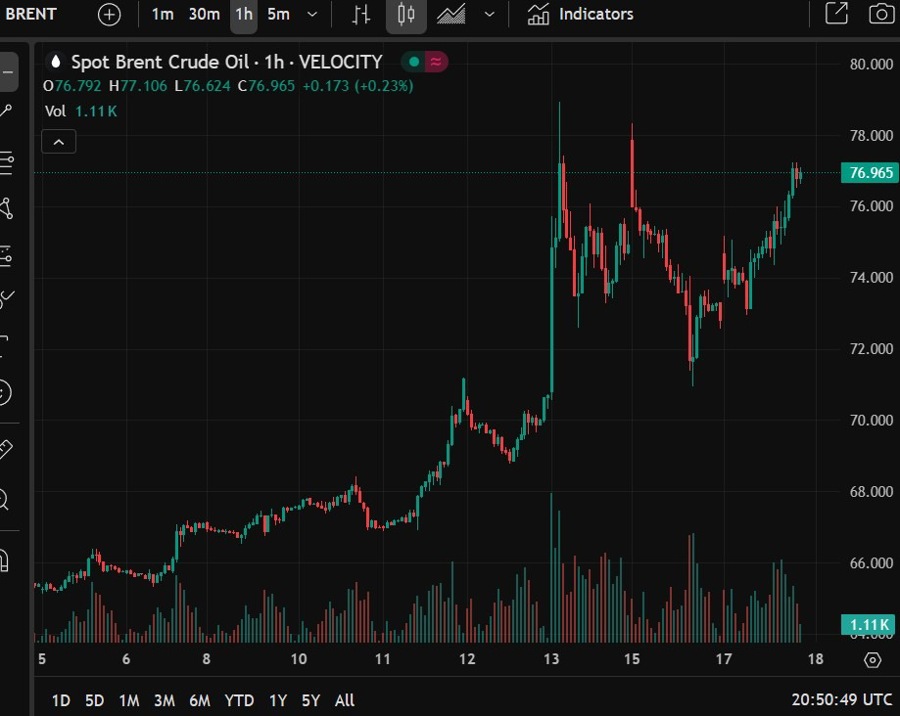Viewport: 900px width, 716px height.
Task: Select the zoom in magnifier tool
Action: (x=5, y=499)
